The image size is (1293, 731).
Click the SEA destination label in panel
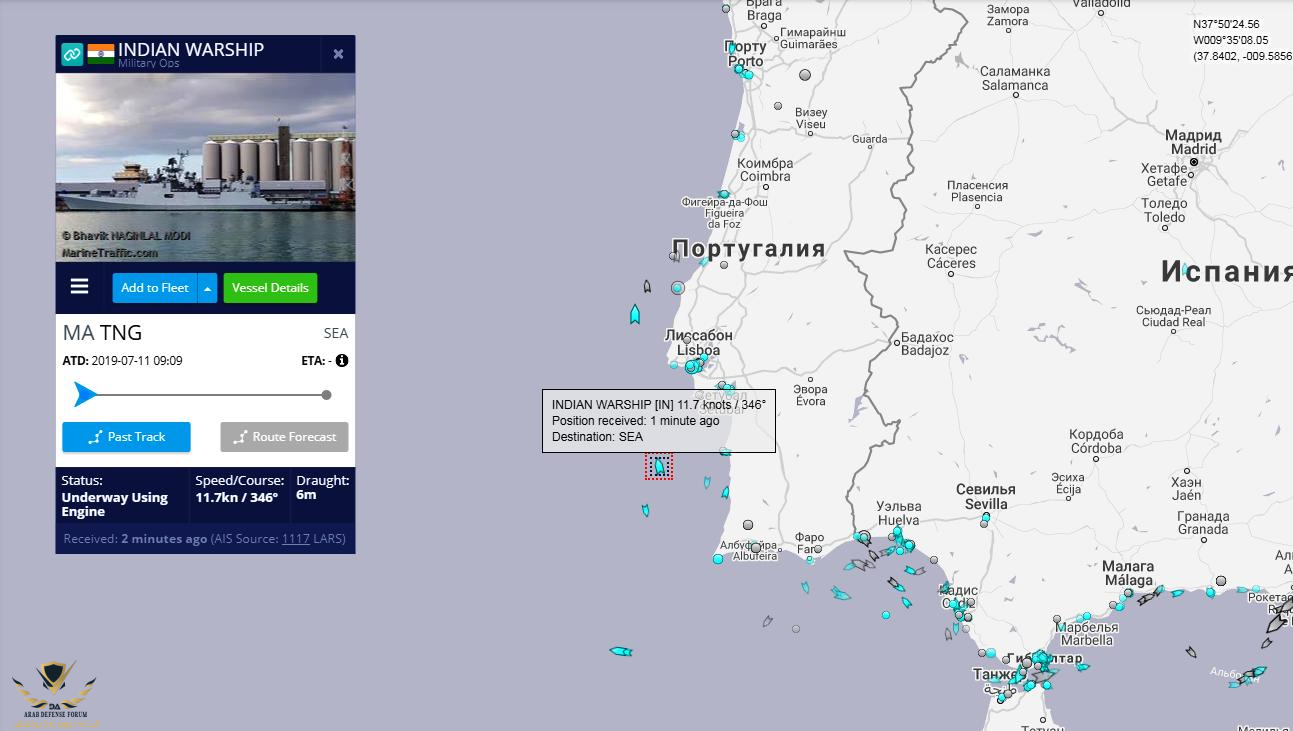click(336, 333)
